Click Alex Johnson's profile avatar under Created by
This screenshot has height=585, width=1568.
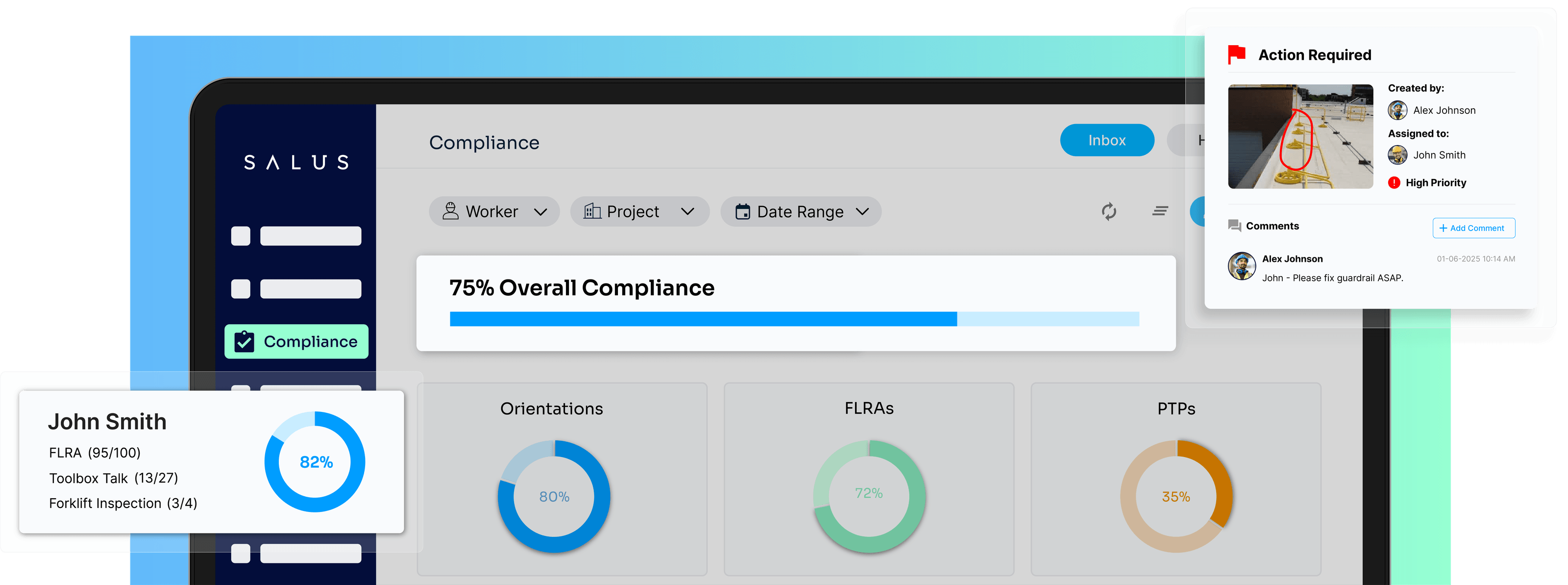point(1397,110)
